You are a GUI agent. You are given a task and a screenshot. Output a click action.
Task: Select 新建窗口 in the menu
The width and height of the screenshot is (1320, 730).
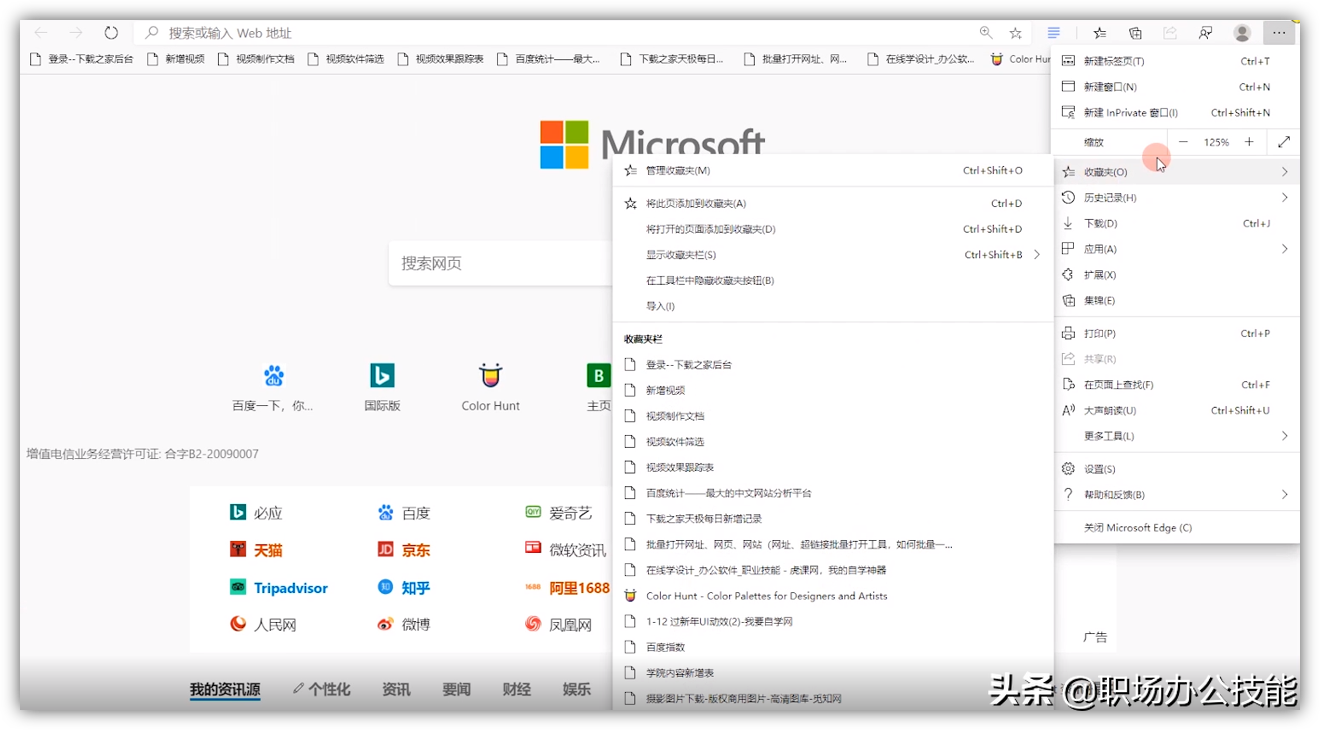click(1176, 87)
